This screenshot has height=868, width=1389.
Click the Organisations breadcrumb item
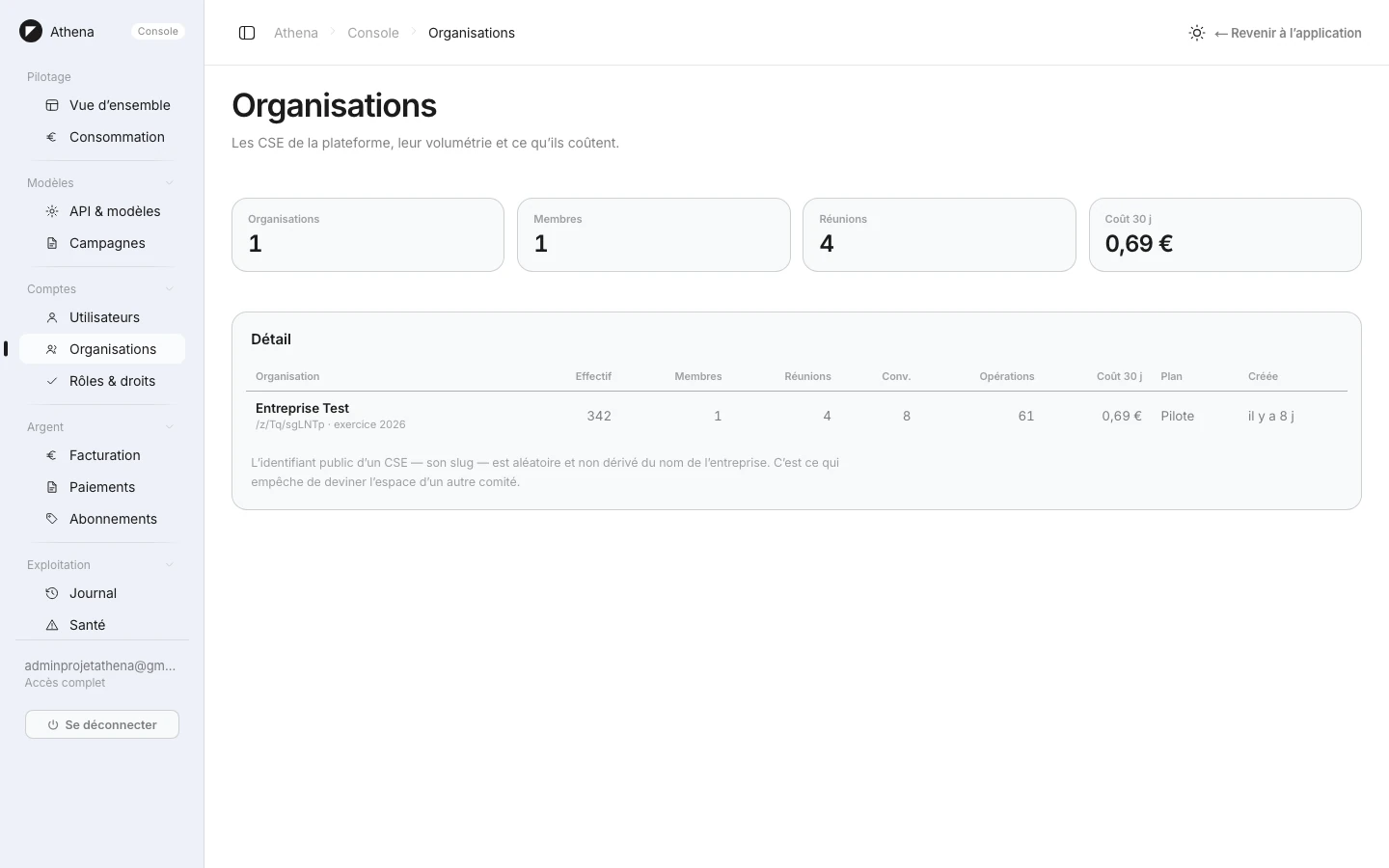[472, 33]
